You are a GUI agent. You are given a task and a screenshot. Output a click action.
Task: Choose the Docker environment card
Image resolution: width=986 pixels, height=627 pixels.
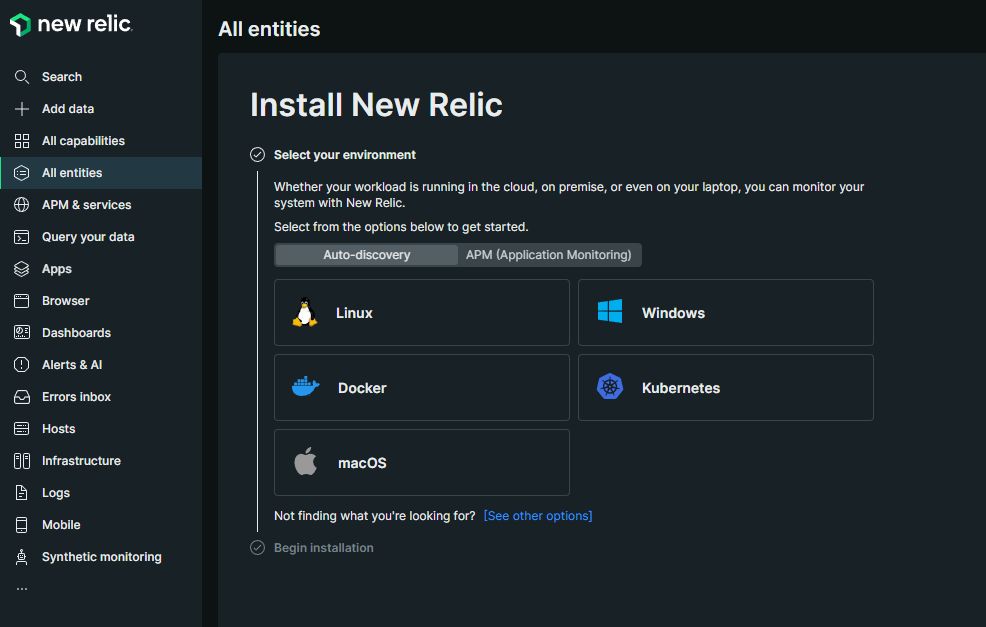pos(422,387)
